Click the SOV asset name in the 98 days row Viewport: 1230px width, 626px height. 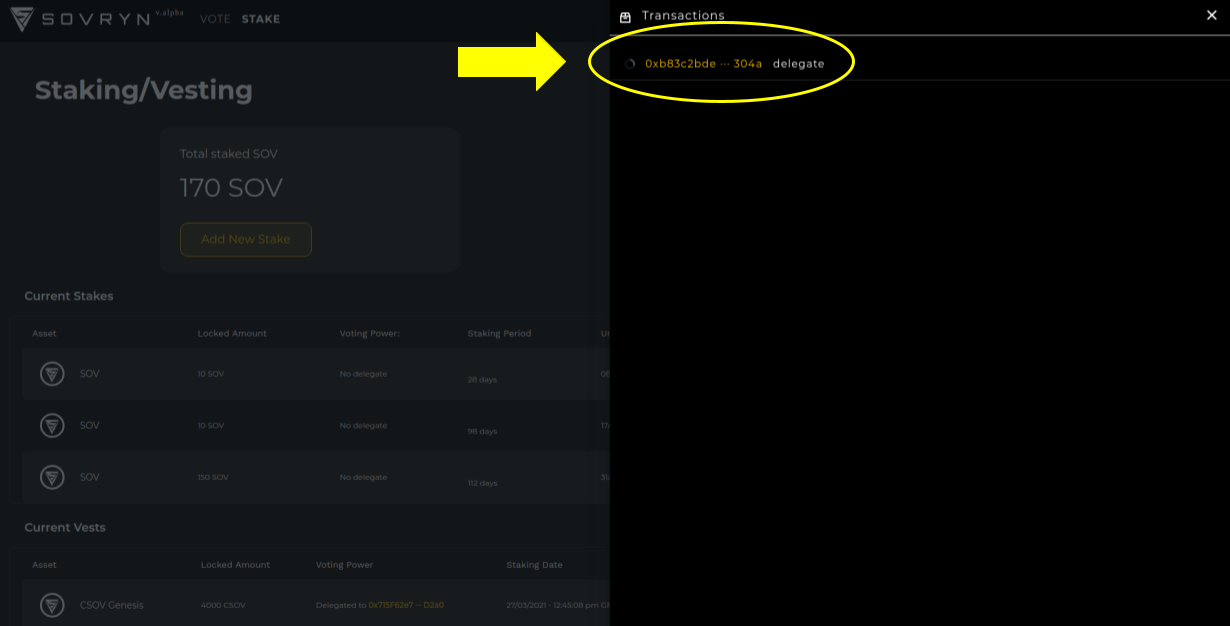(x=90, y=426)
